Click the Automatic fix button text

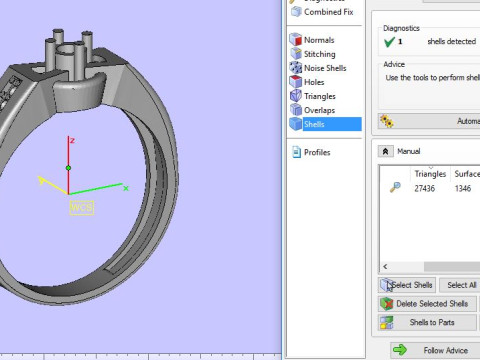click(x=468, y=121)
